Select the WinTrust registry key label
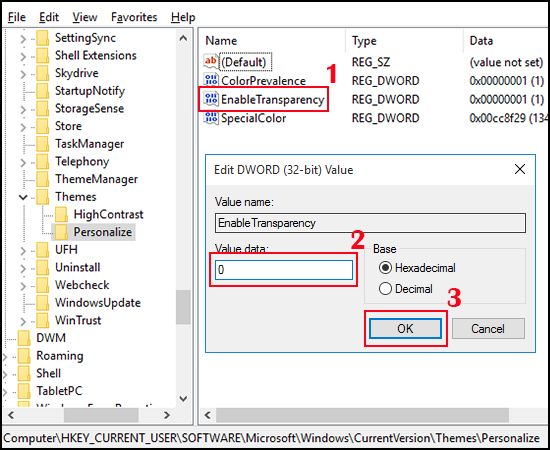The image size is (550, 450). click(78, 320)
